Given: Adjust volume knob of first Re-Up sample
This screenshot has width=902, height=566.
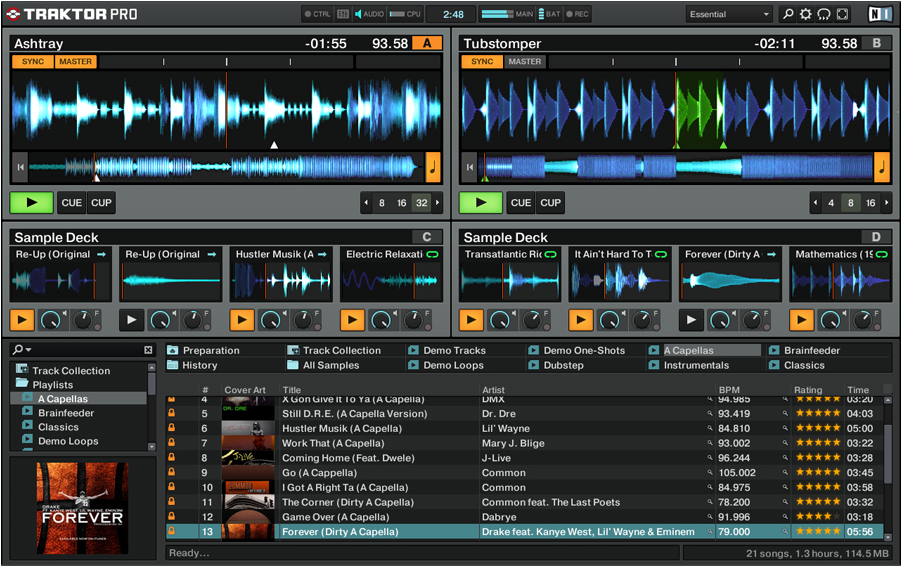Looking at the screenshot, I should click(x=50, y=320).
